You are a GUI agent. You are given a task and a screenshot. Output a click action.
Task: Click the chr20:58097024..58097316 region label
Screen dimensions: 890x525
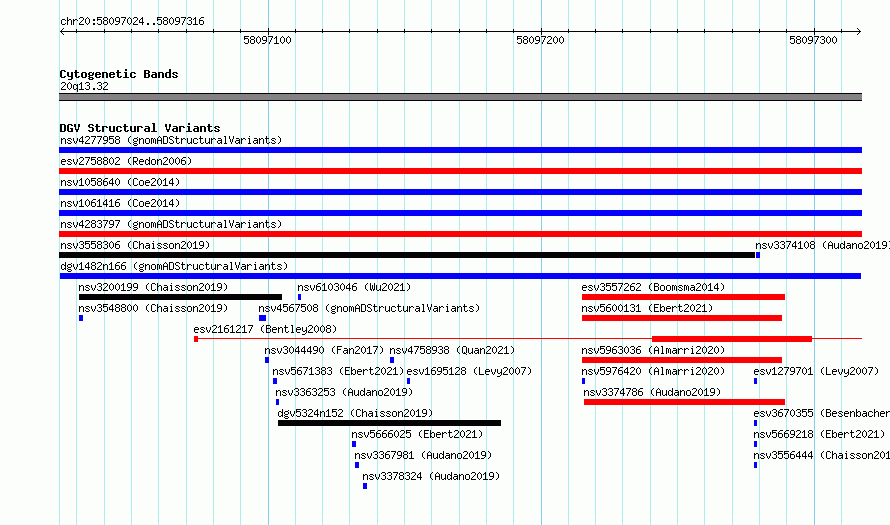[x=132, y=22]
